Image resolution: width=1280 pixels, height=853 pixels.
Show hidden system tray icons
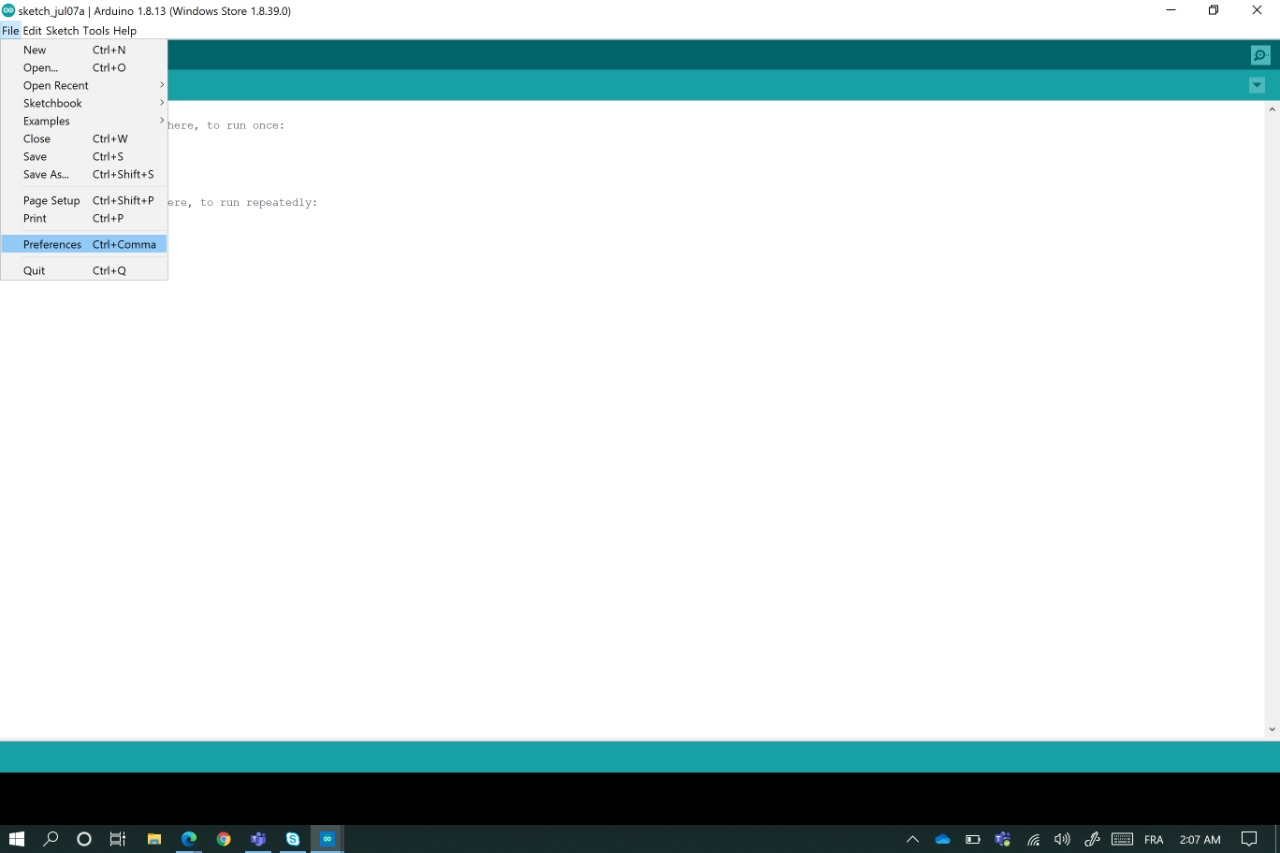[912, 839]
